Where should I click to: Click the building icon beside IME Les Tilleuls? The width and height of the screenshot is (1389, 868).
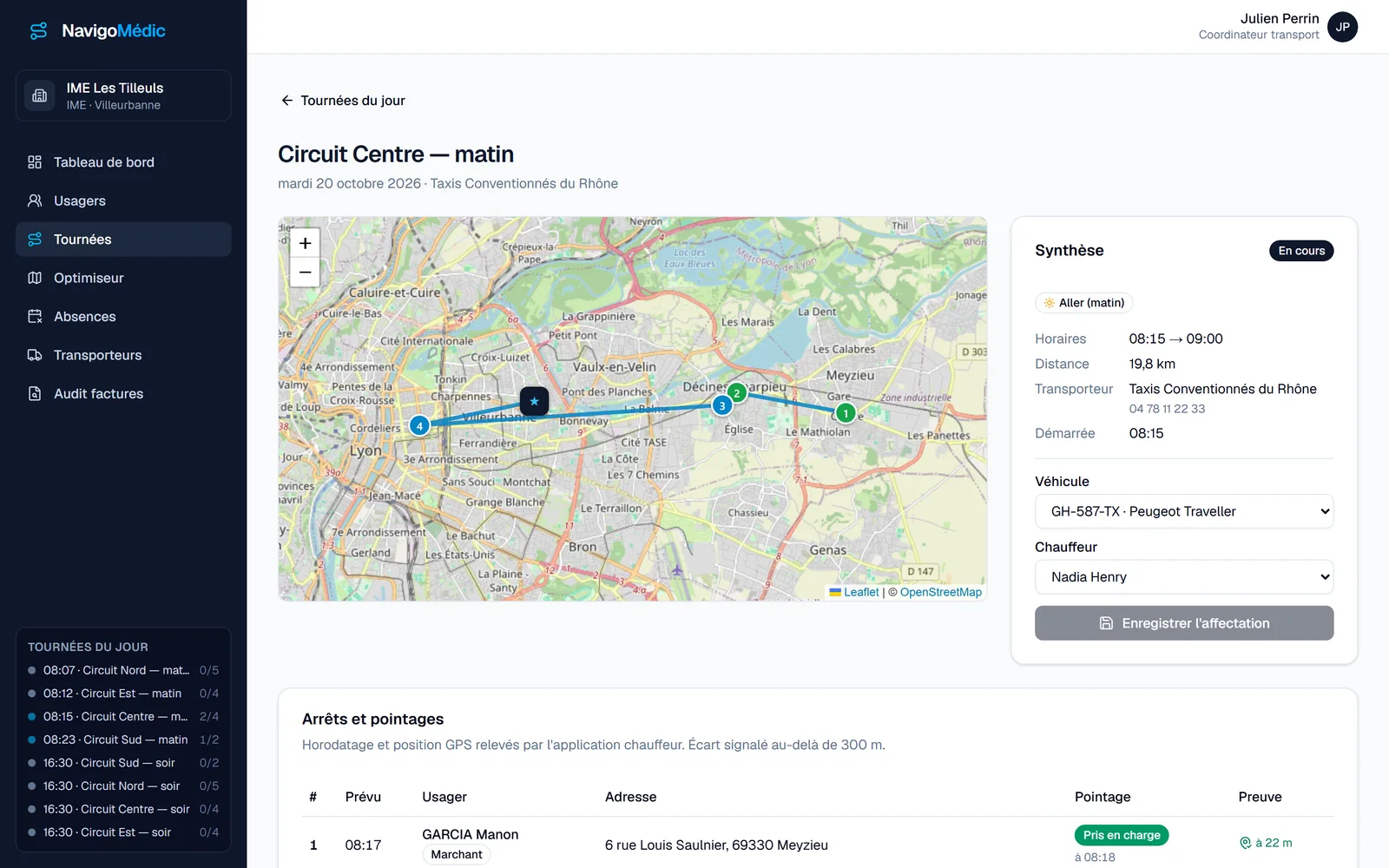[x=40, y=95]
